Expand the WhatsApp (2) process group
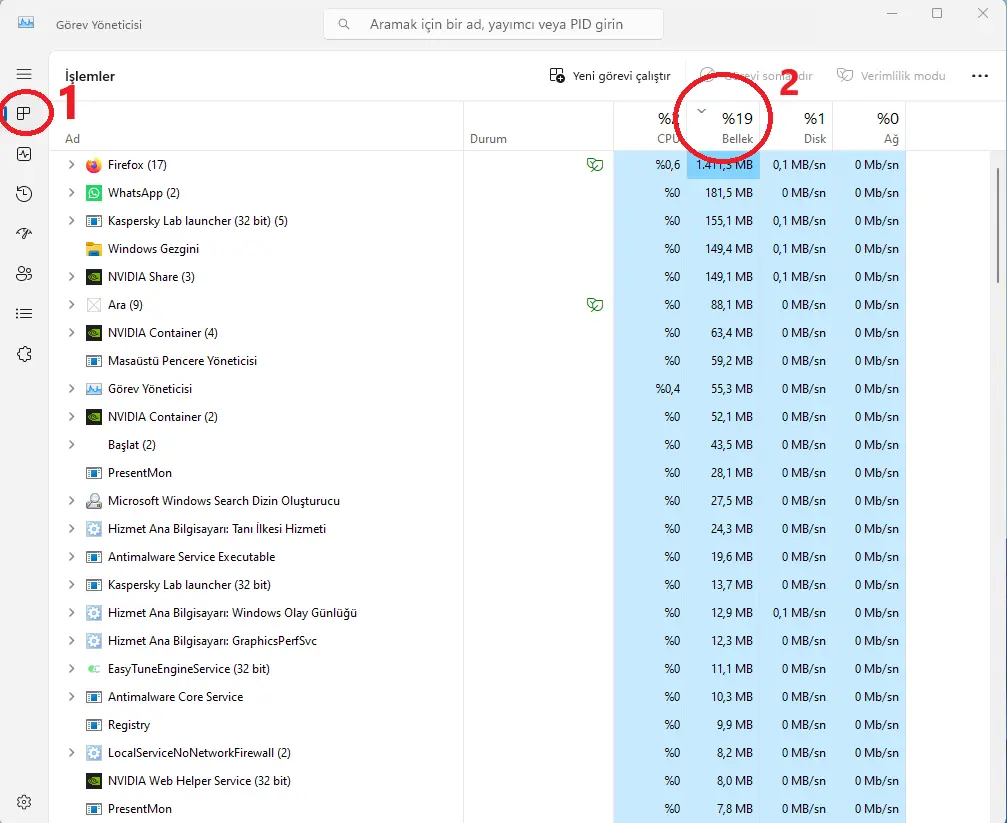The width and height of the screenshot is (1007, 823). click(x=71, y=193)
